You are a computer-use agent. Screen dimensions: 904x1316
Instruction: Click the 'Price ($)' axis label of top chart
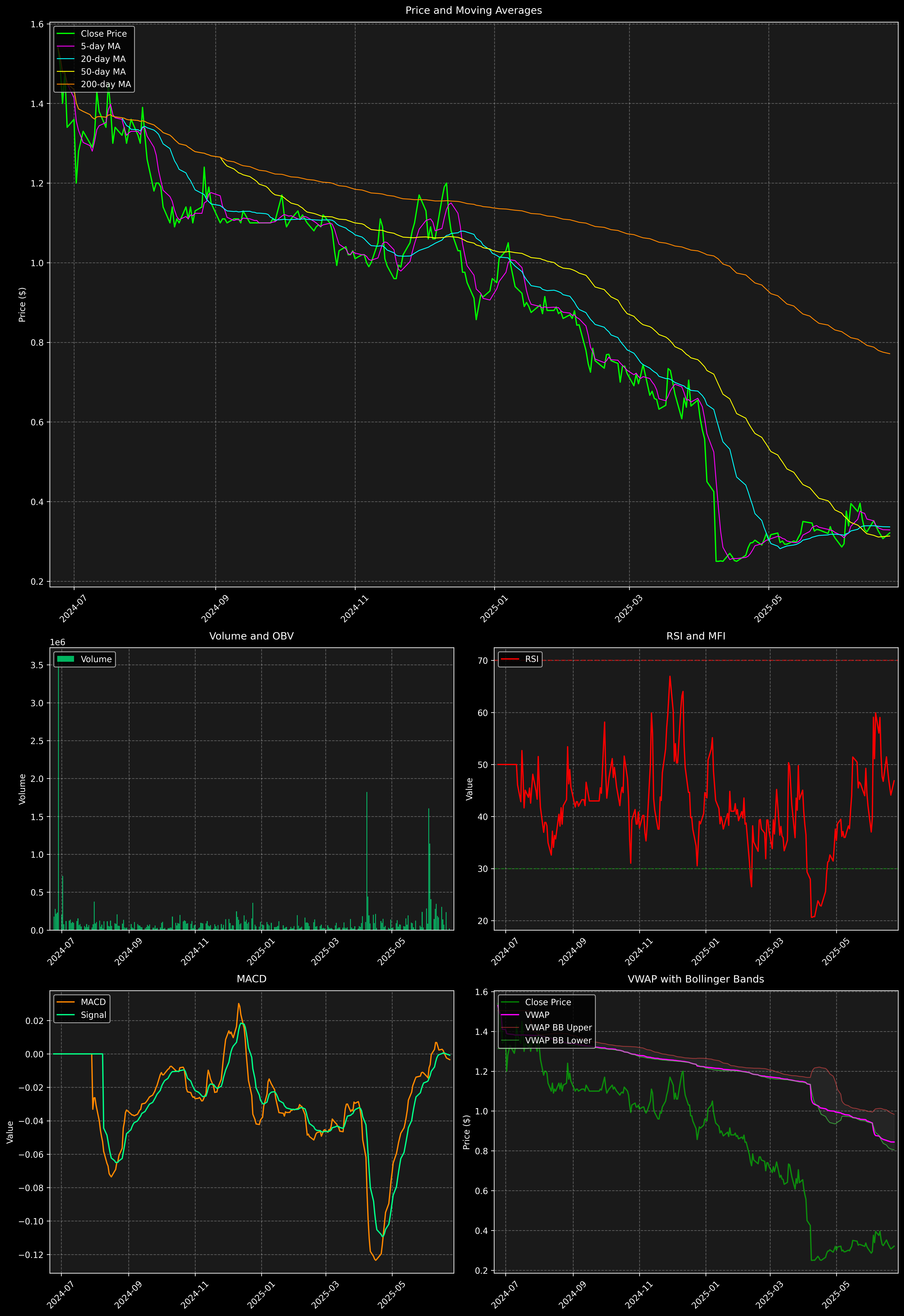point(22,305)
